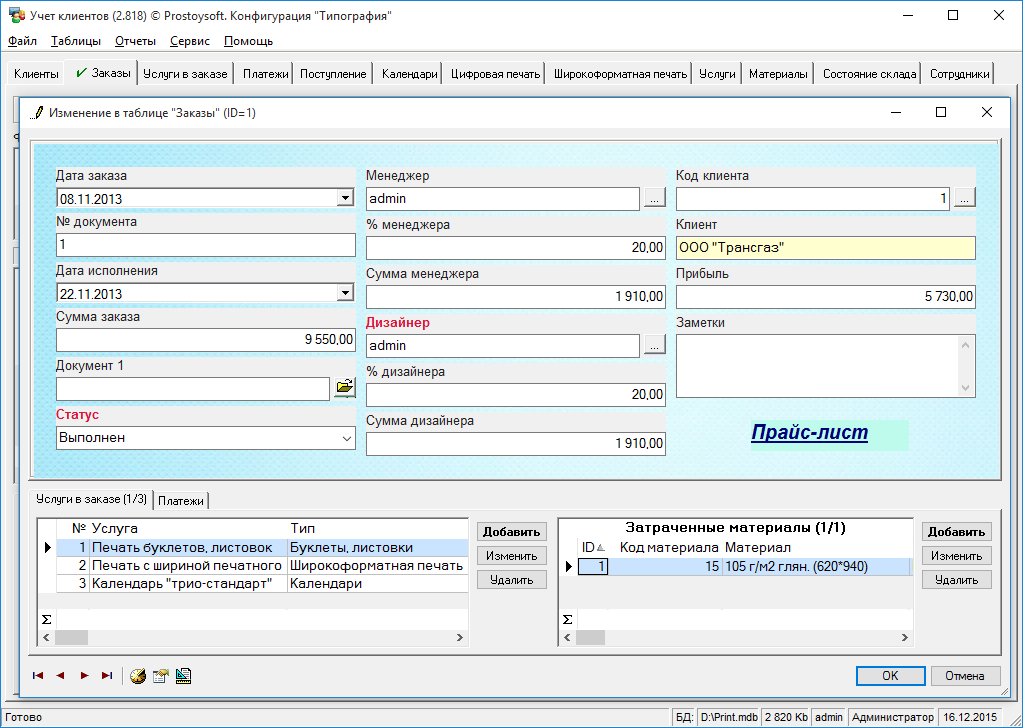Click Тип column header in services grid
1023x728 pixels.
click(x=378, y=528)
